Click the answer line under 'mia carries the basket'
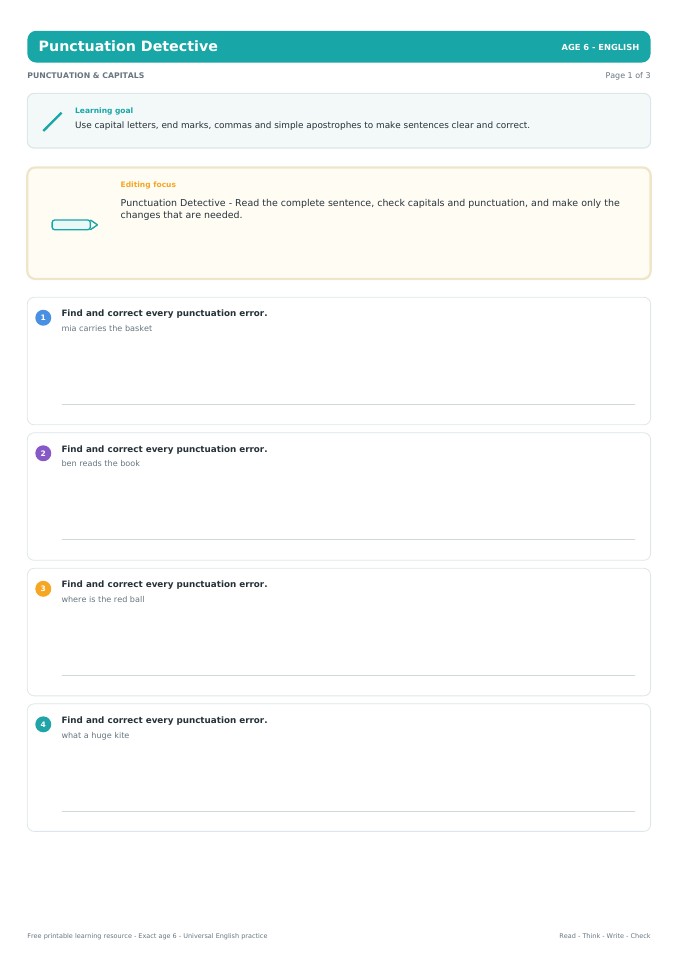This screenshot has height=959, width=678. pyautogui.click(x=348, y=404)
